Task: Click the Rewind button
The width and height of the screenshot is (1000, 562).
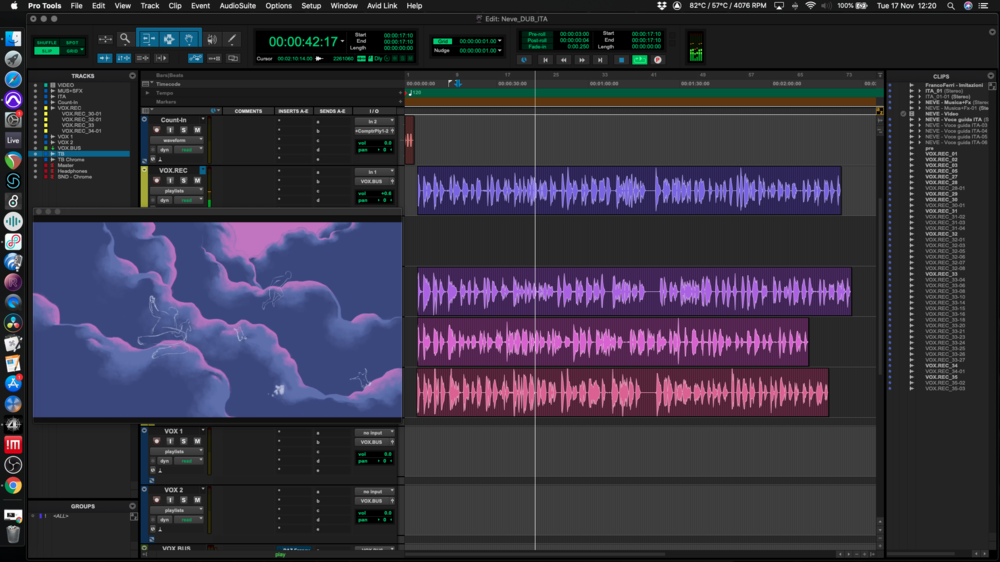Action: (563, 60)
